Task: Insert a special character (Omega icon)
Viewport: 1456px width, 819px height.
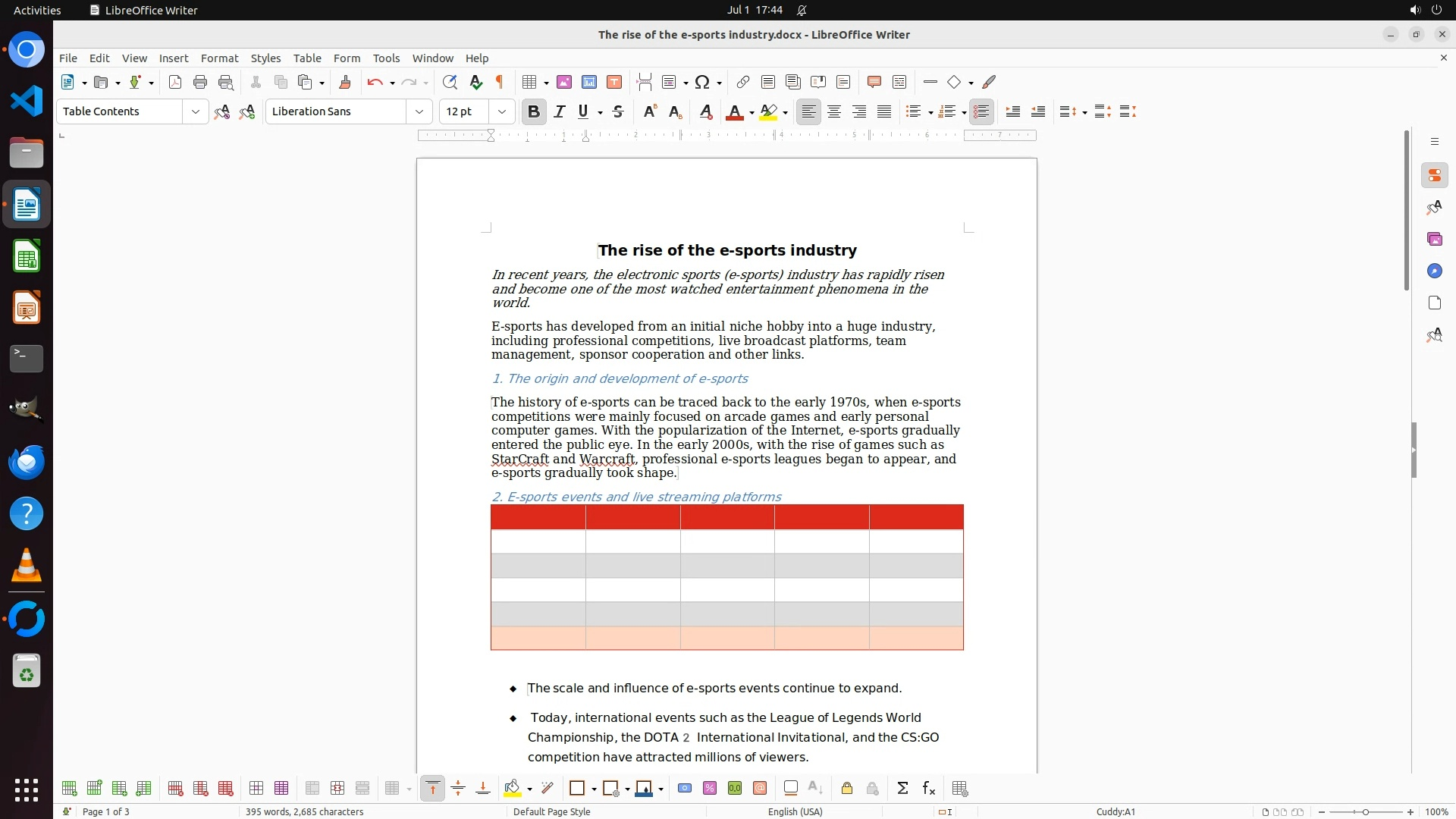Action: pyautogui.click(x=702, y=83)
